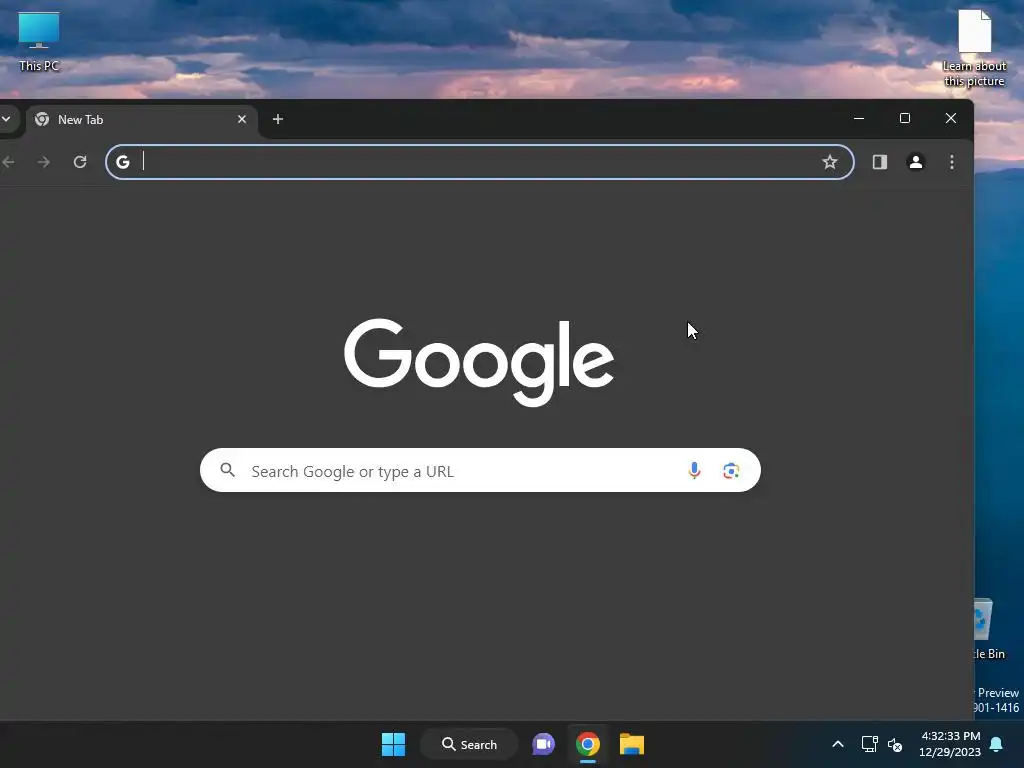This screenshot has width=1024, height=768.
Task: Click the Chrome back arrow
Action: point(8,162)
